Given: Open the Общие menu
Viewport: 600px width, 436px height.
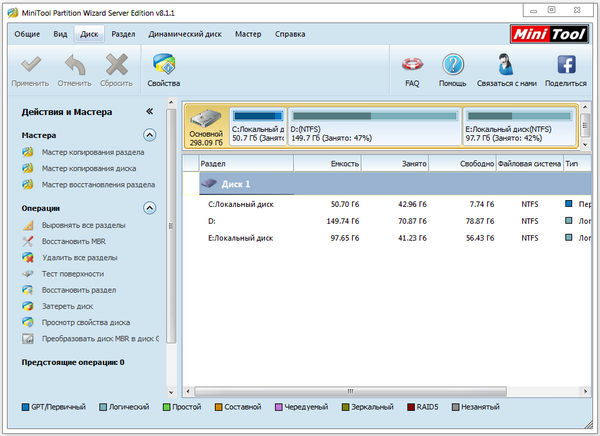Looking at the screenshot, I should pyautogui.click(x=27, y=34).
